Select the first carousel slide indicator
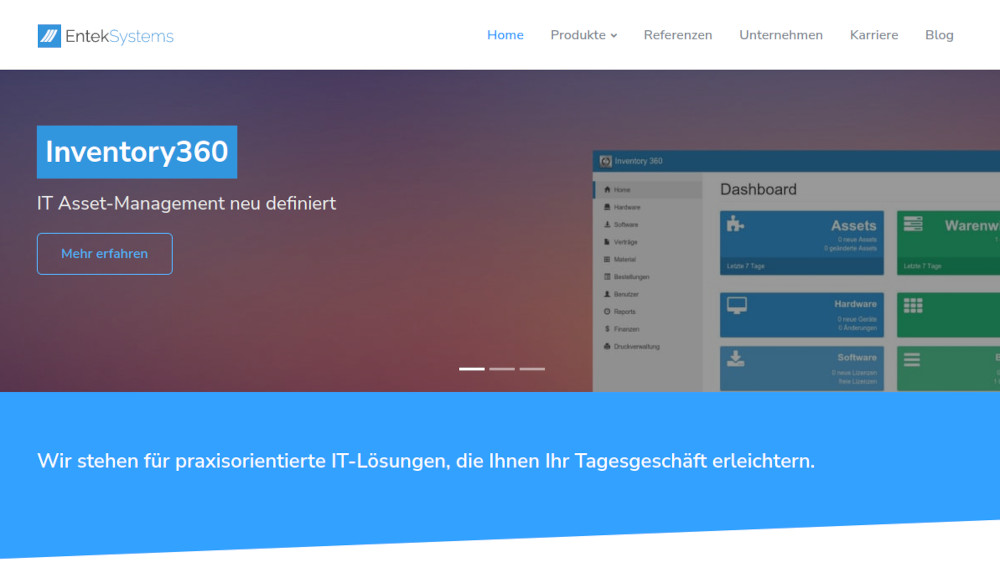This screenshot has width=1000, height=568. coord(472,369)
